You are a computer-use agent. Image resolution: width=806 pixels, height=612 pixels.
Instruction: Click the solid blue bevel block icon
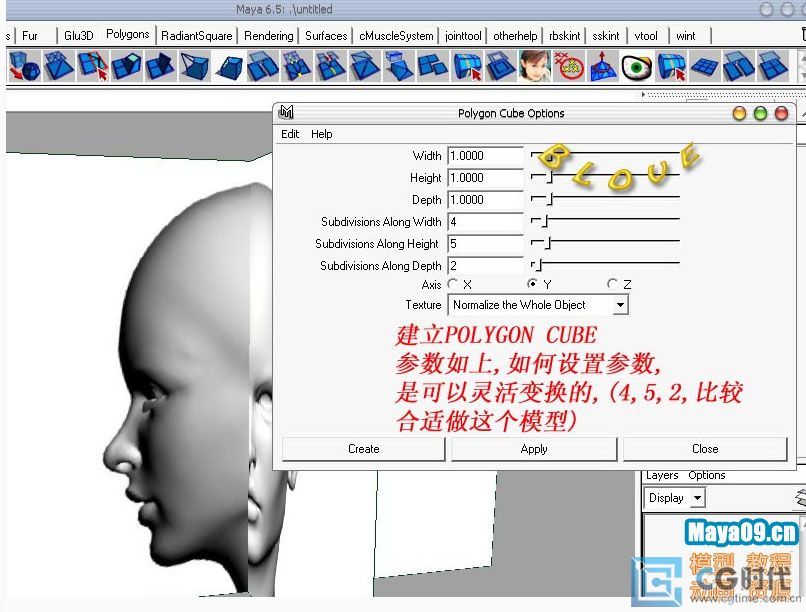pyautogui.click(x=229, y=66)
